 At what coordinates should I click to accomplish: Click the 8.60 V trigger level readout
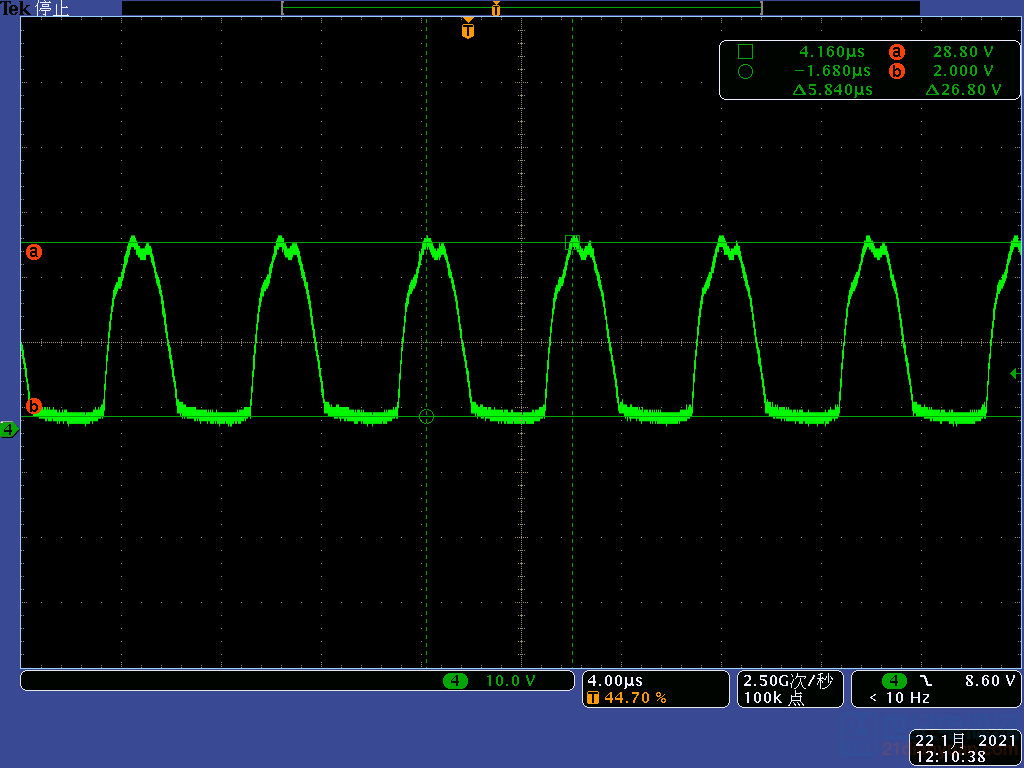(990, 680)
